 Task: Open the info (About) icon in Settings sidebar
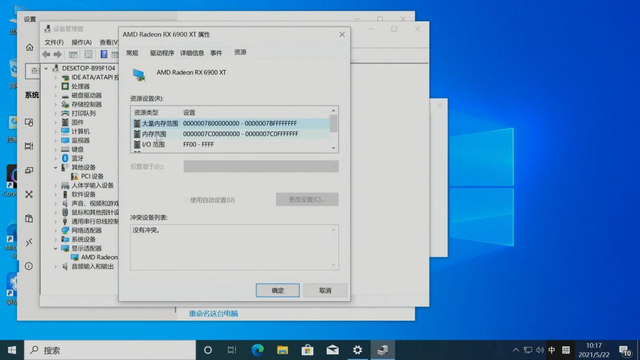point(29,266)
